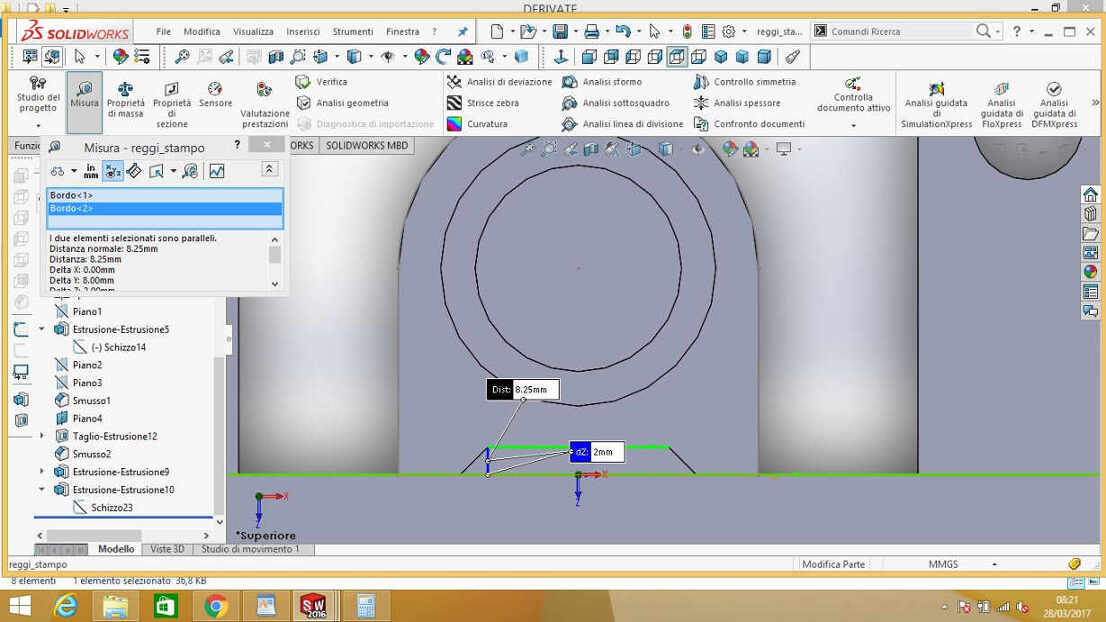Screen dimensions: 1106x622
Task: Open the arc/circle measure dropdown in Misura
Action: pyautogui.click(x=74, y=171)
